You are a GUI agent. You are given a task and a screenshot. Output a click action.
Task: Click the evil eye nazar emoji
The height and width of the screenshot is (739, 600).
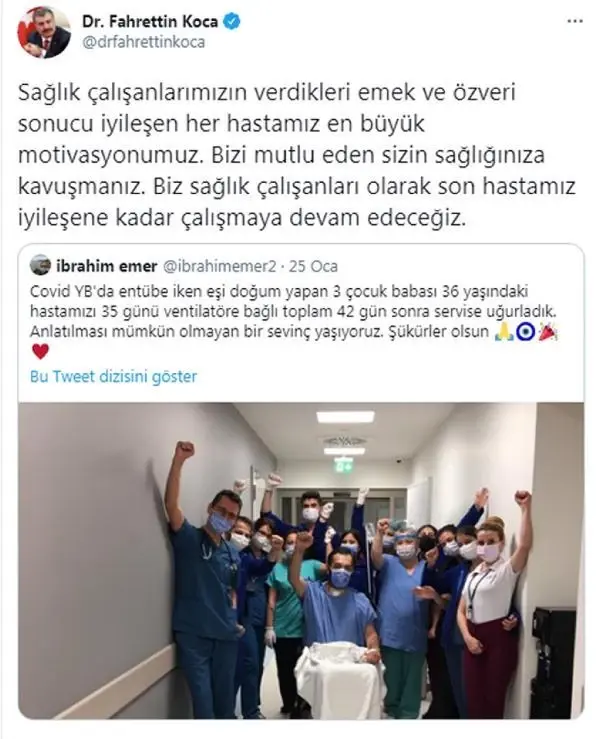pos(526,332)
